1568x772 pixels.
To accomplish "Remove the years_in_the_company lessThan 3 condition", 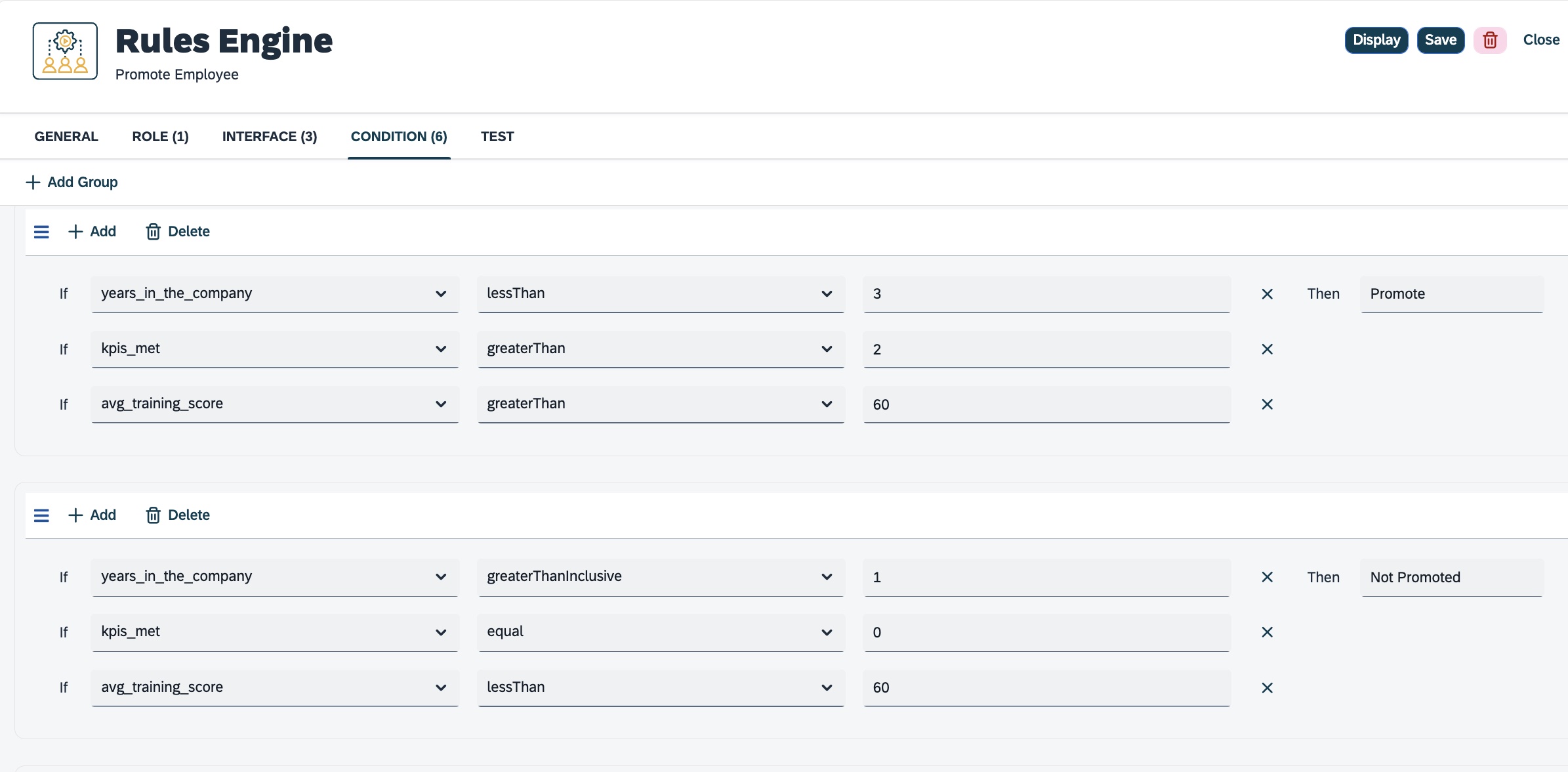I will (1267, 294).
